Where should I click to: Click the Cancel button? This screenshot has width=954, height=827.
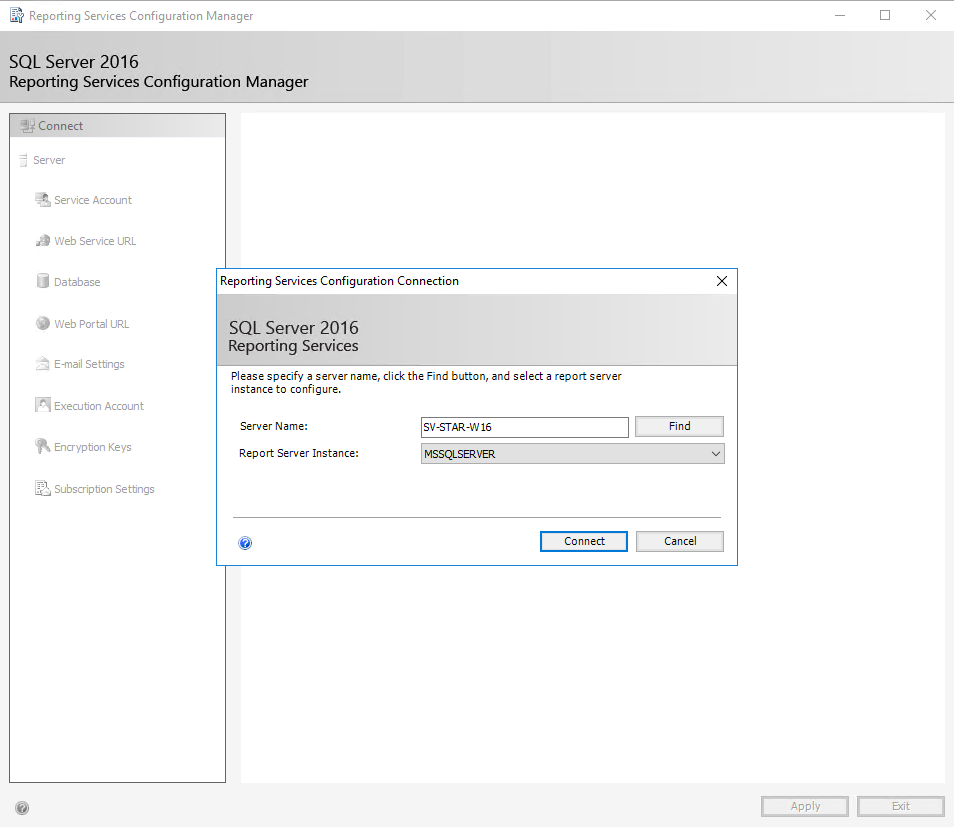(680, 541)
